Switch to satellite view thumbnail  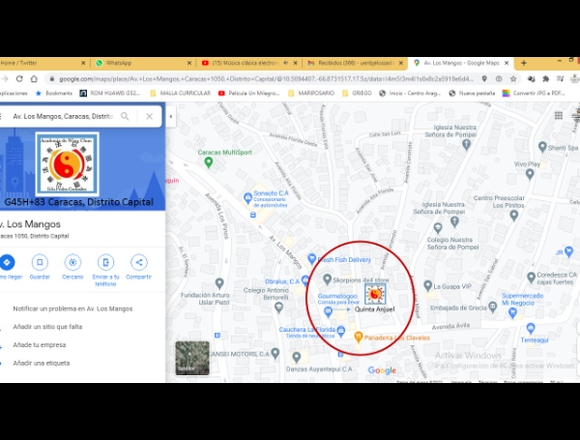[192, 358]
